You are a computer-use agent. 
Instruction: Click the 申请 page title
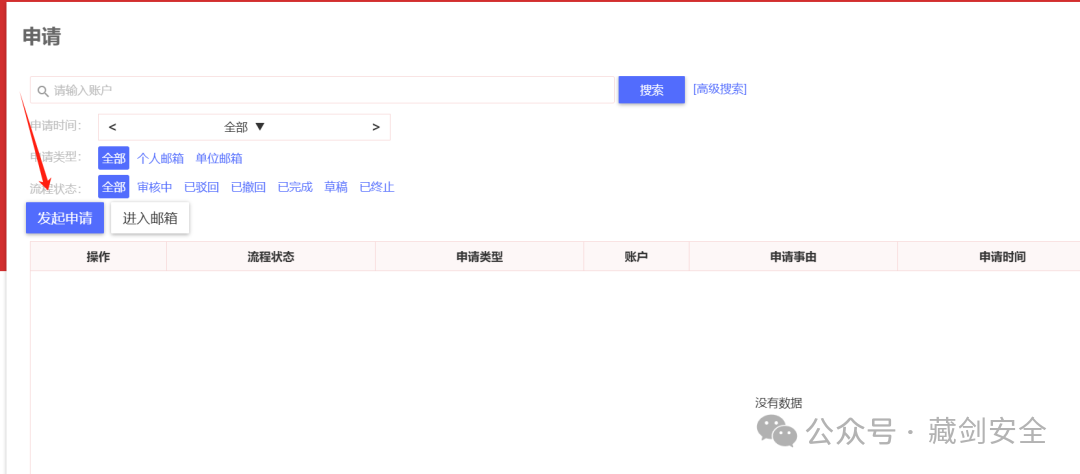click(42, 37)
